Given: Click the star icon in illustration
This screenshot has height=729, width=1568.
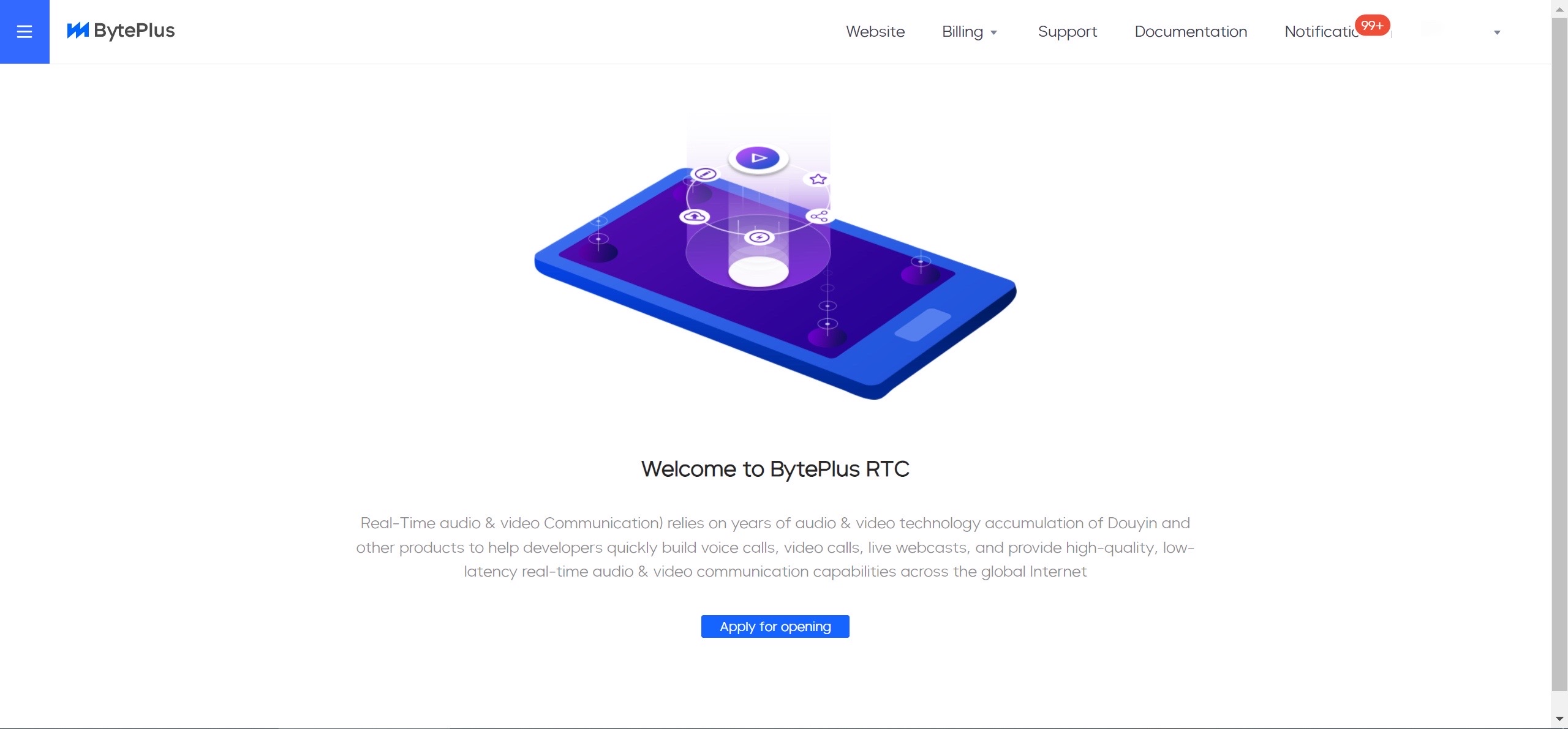Looking at the screenshot, I should (818, 179).
